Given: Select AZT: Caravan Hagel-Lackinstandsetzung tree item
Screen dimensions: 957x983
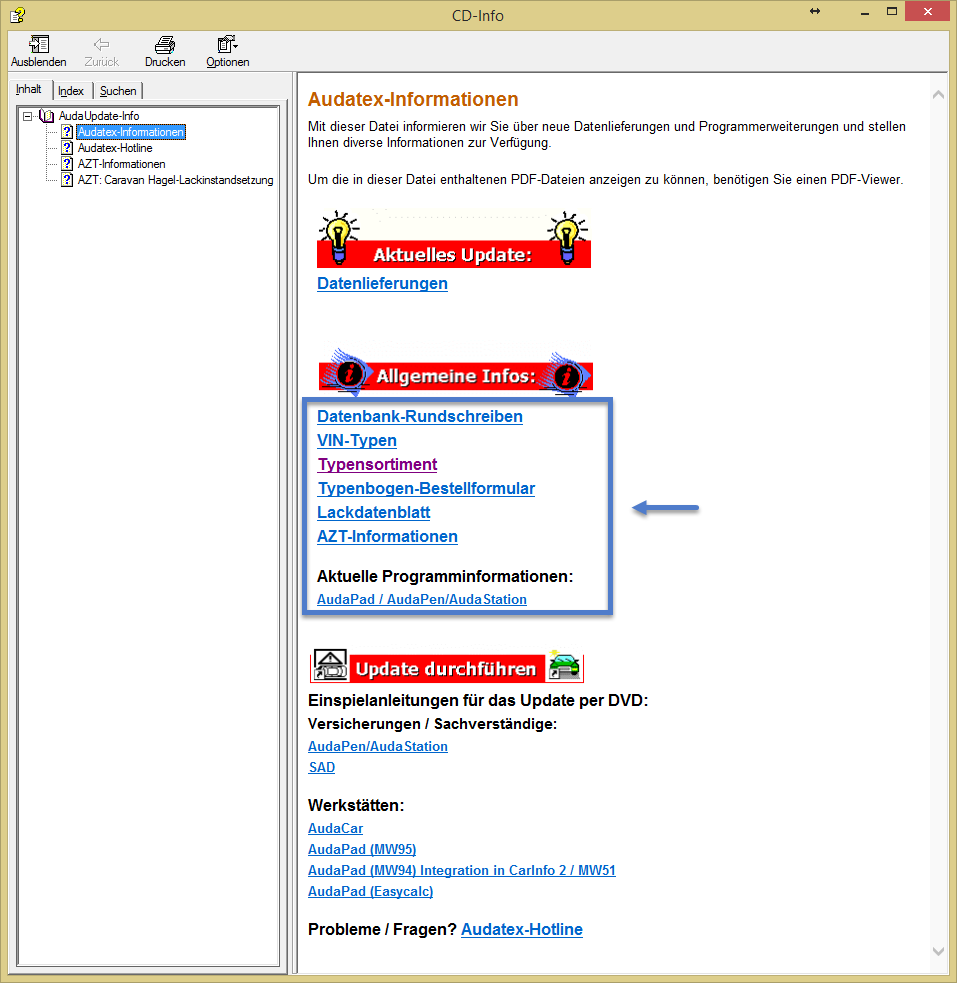Looking at the screenshot, I should click(x=175, y=180).
